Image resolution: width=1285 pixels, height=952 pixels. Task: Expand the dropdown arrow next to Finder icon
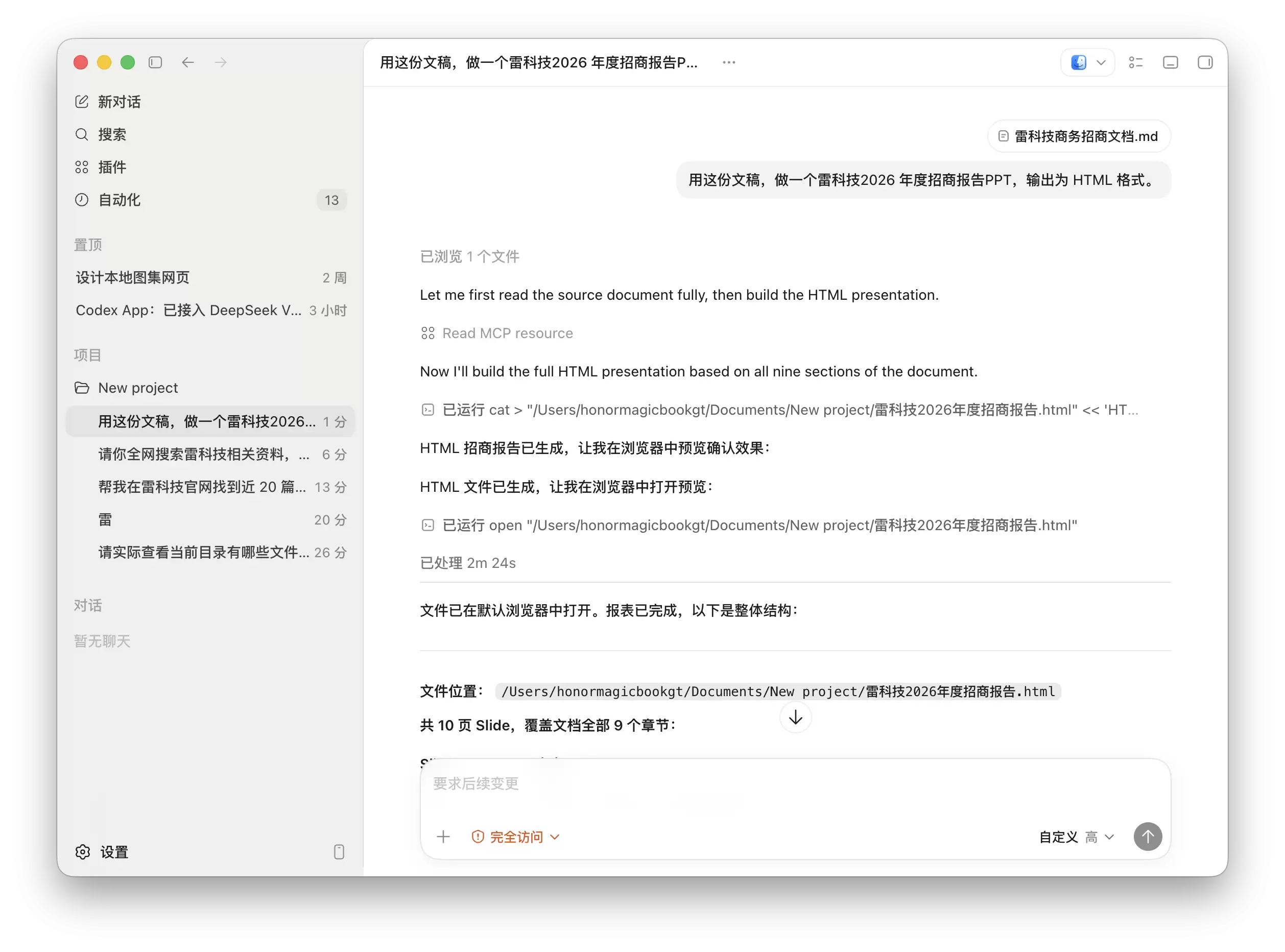1101,62
